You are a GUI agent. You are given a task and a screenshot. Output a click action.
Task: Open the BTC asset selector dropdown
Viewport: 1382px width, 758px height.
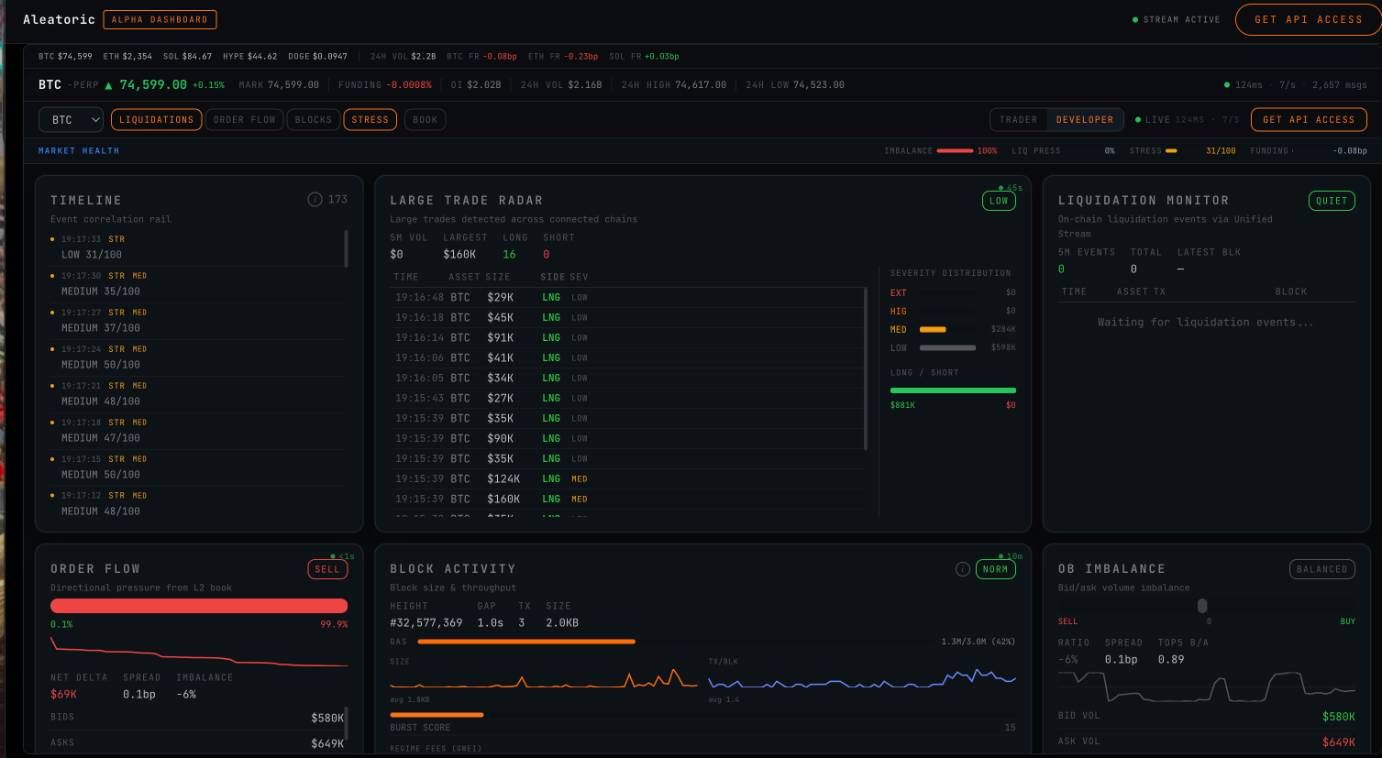[x=71, y=120]
